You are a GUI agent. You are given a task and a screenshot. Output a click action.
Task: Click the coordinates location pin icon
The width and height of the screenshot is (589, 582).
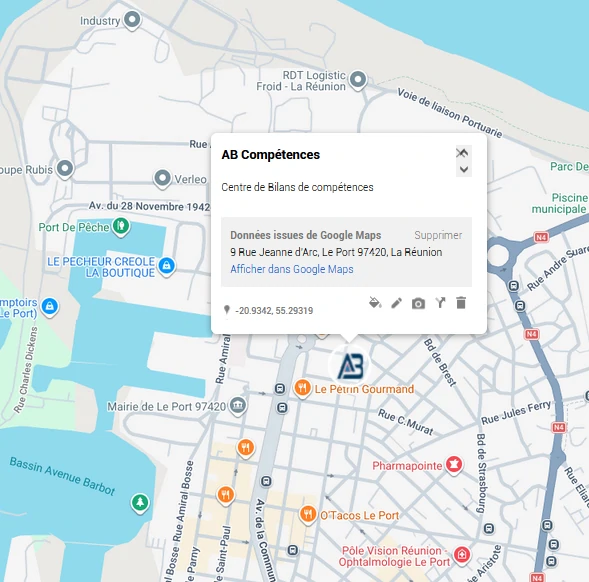click(x=227, y=310)
